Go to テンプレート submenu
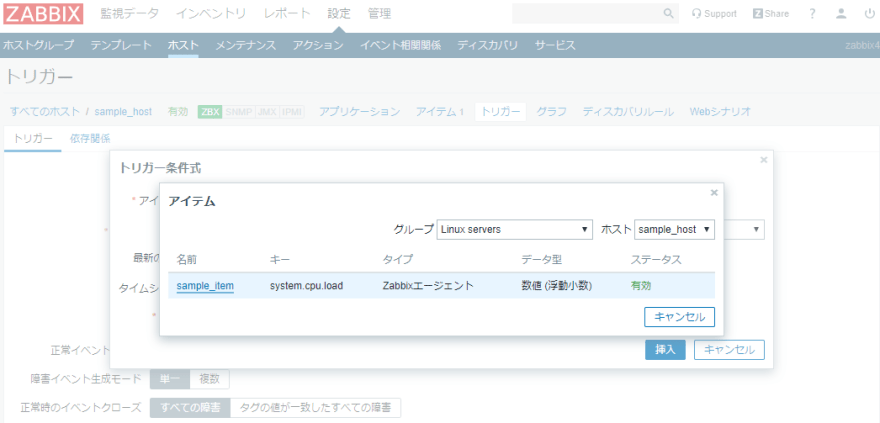Viewport: 880px width, 423px height. (x=121, y=45)
